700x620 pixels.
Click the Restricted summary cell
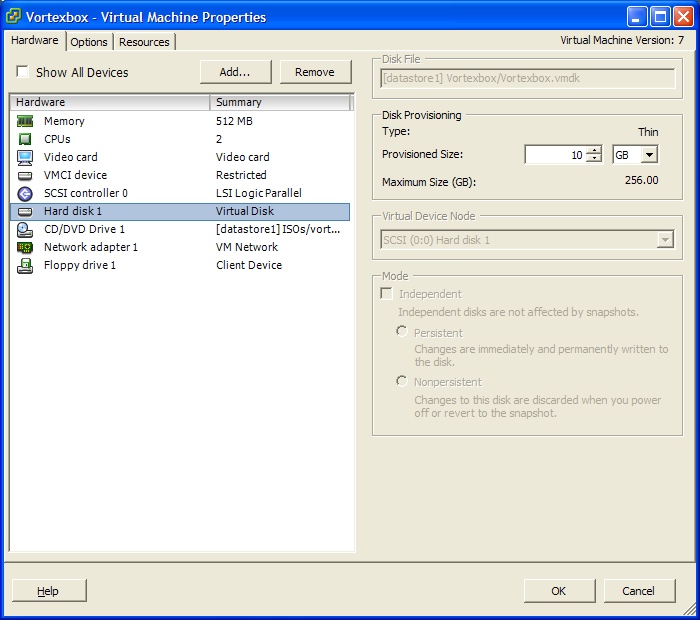241,175
